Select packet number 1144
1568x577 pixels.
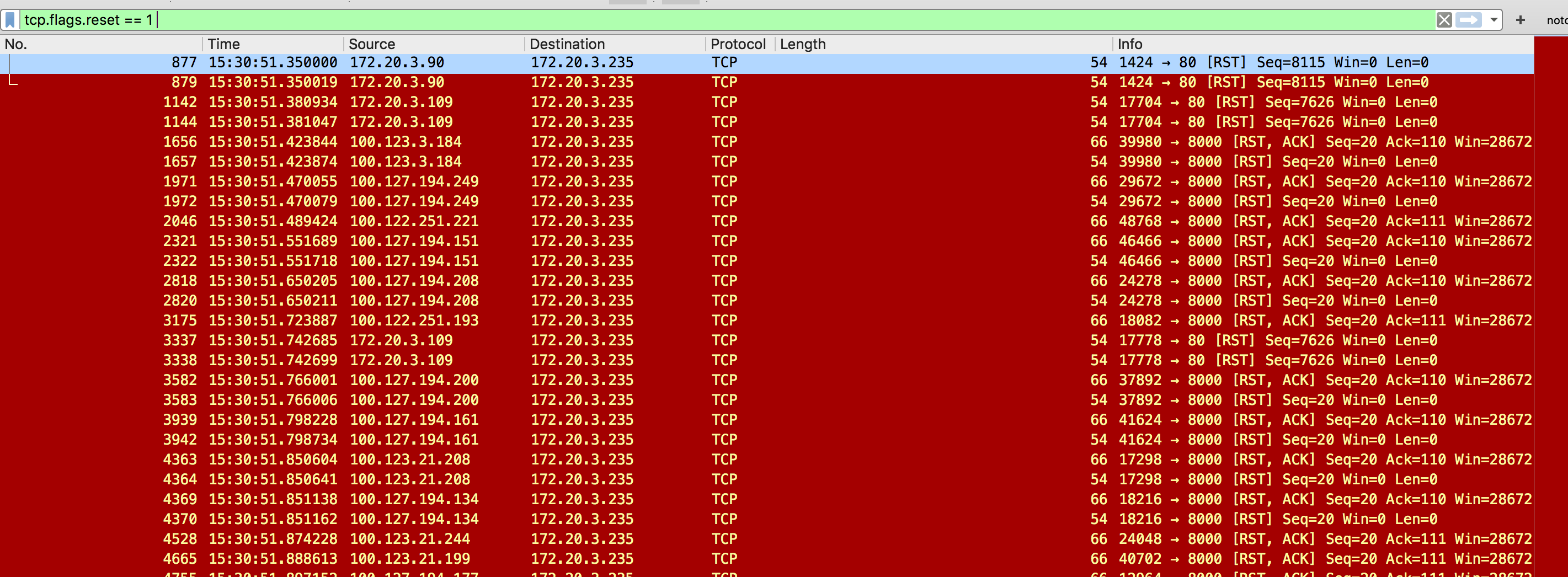tap(767, 122)
